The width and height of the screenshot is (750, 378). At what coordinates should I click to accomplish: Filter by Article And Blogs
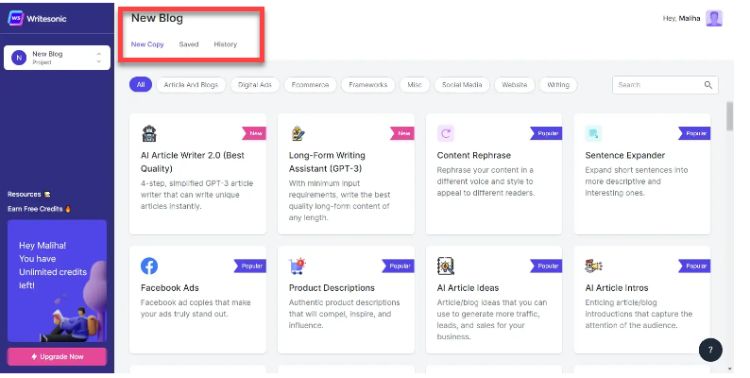[x=191, y=85]
